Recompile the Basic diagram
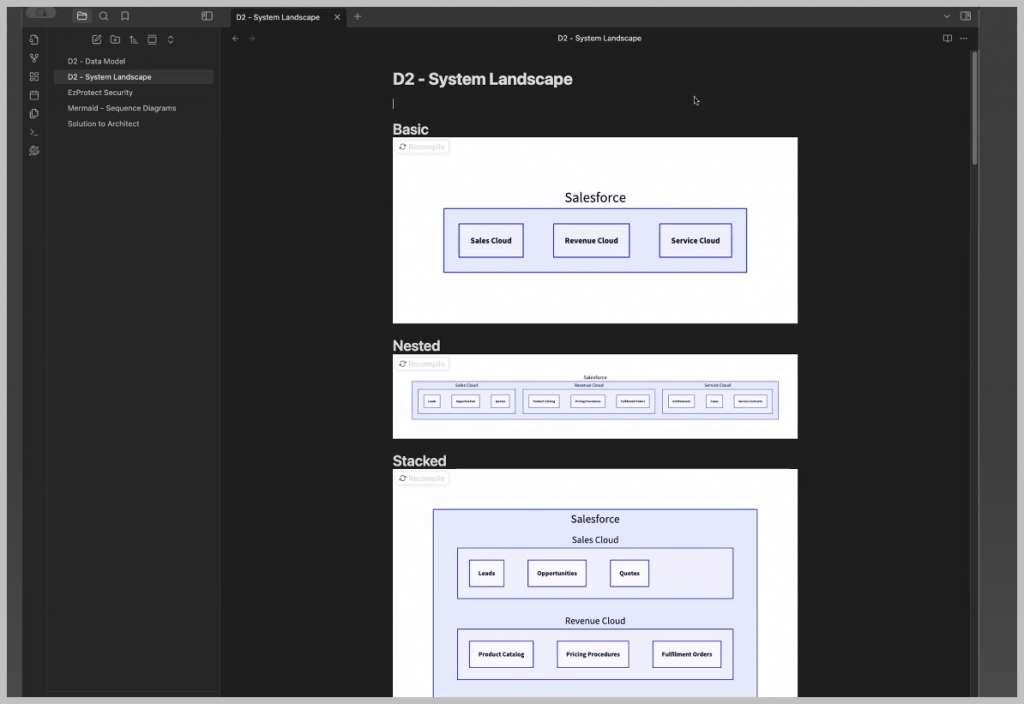The width and height of the screenshot is (1024, 704). click(x=422, y=147)
